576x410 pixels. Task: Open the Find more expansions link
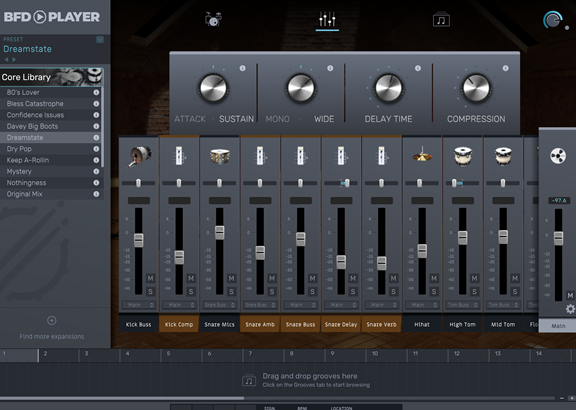(51, 337)
